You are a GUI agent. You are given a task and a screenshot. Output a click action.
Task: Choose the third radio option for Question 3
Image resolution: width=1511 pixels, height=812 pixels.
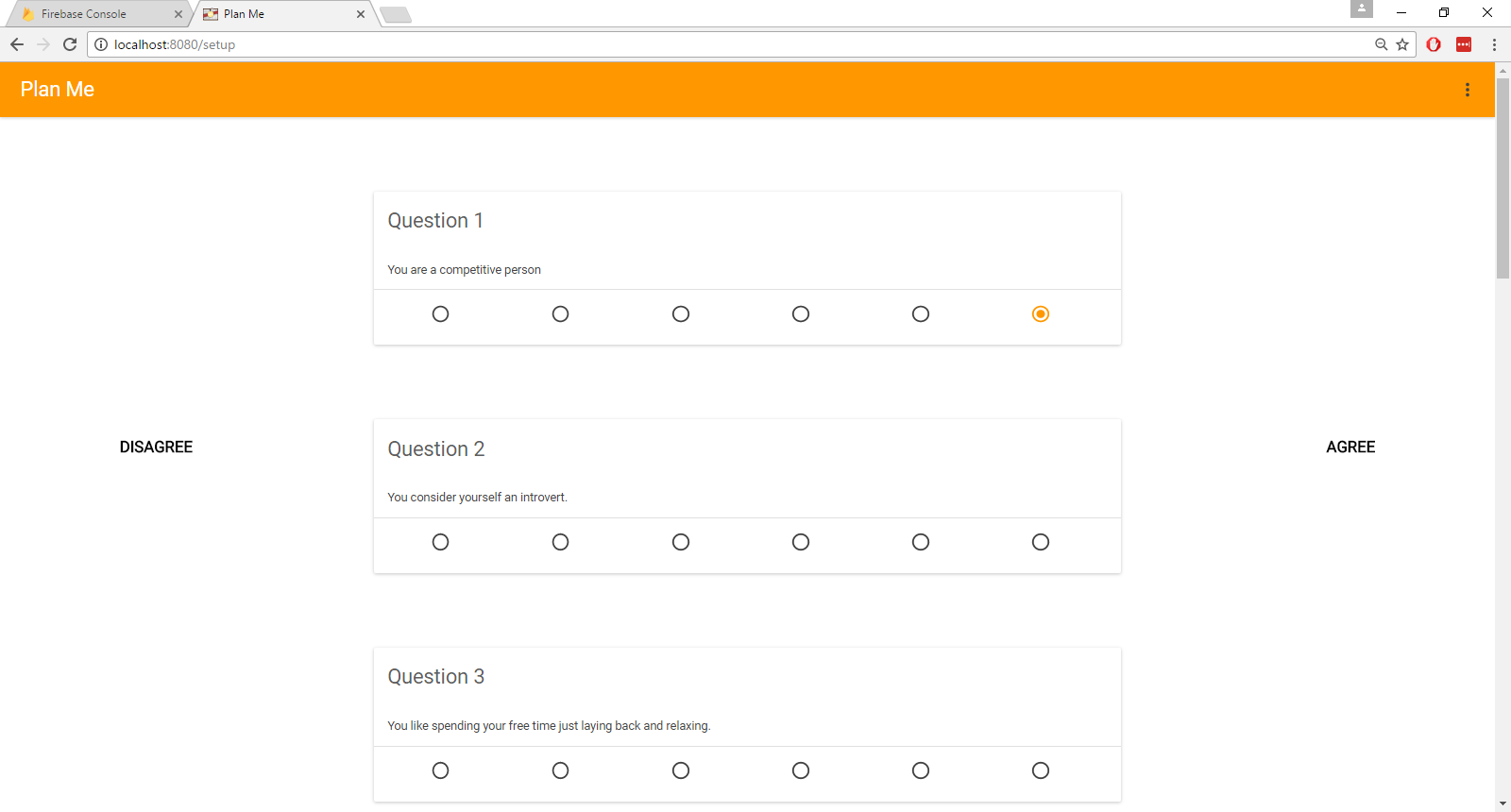681,770
